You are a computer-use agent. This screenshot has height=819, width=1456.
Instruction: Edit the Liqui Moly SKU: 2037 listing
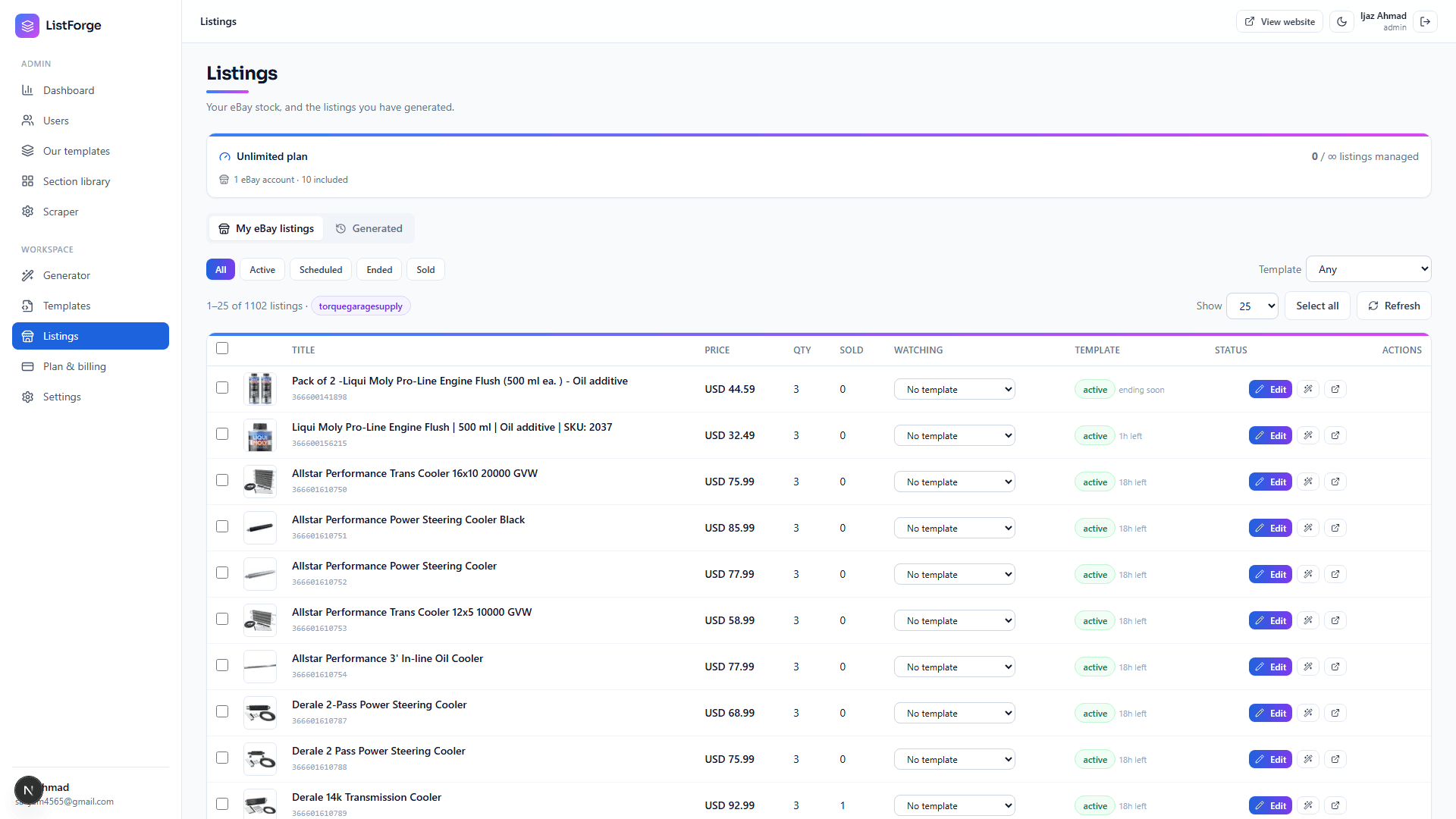pyautogui.click(x=1270, y=435)
